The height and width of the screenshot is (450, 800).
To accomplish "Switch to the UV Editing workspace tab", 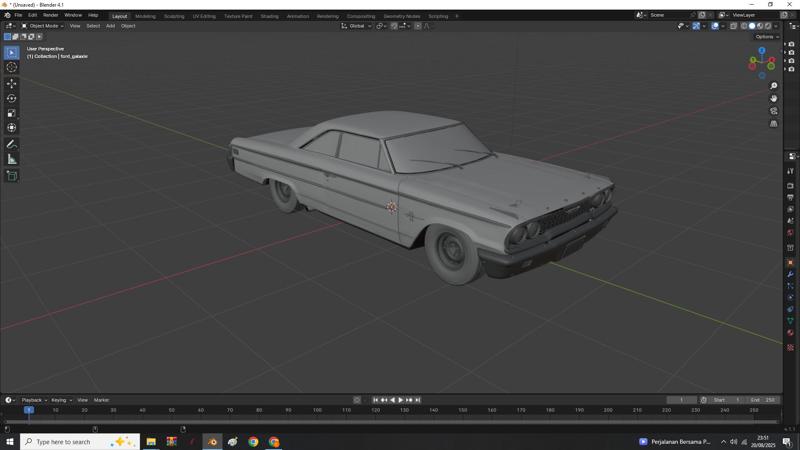I will [x=204, y=16].
